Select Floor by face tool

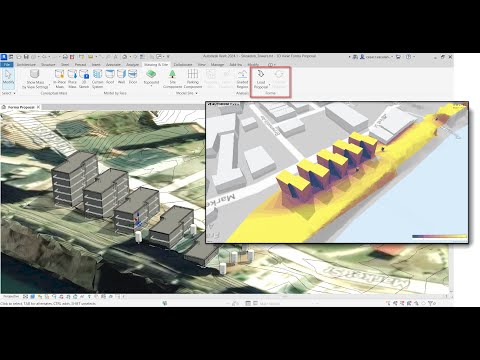(x=133, y=77)
